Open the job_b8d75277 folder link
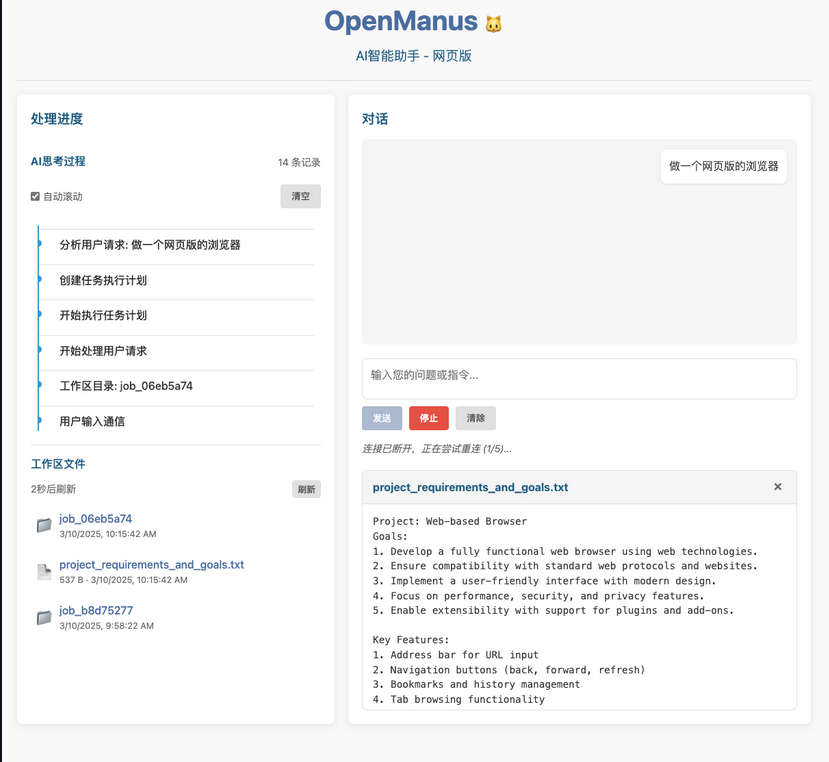The height and width of the screenshot is (762, 829). [96, 610]
